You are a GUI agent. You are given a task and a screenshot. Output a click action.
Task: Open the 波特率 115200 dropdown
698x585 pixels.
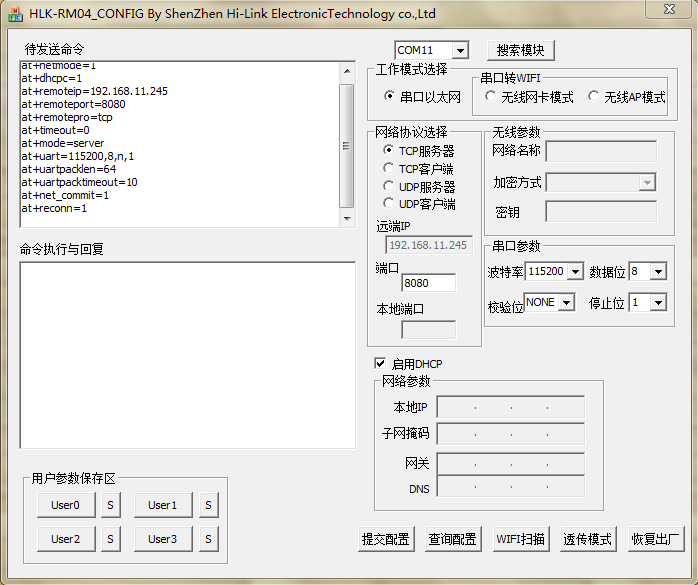(x=575, y=271)
